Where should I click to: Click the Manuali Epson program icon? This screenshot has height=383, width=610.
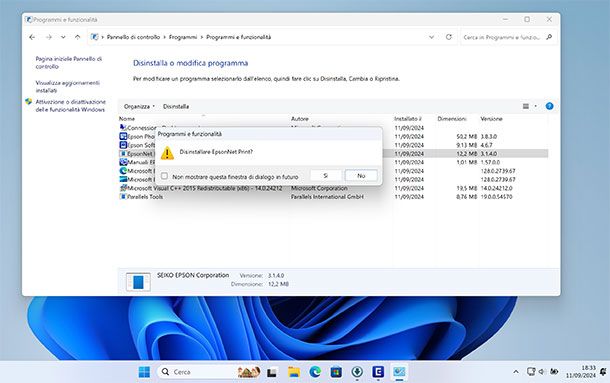point(123,162)
